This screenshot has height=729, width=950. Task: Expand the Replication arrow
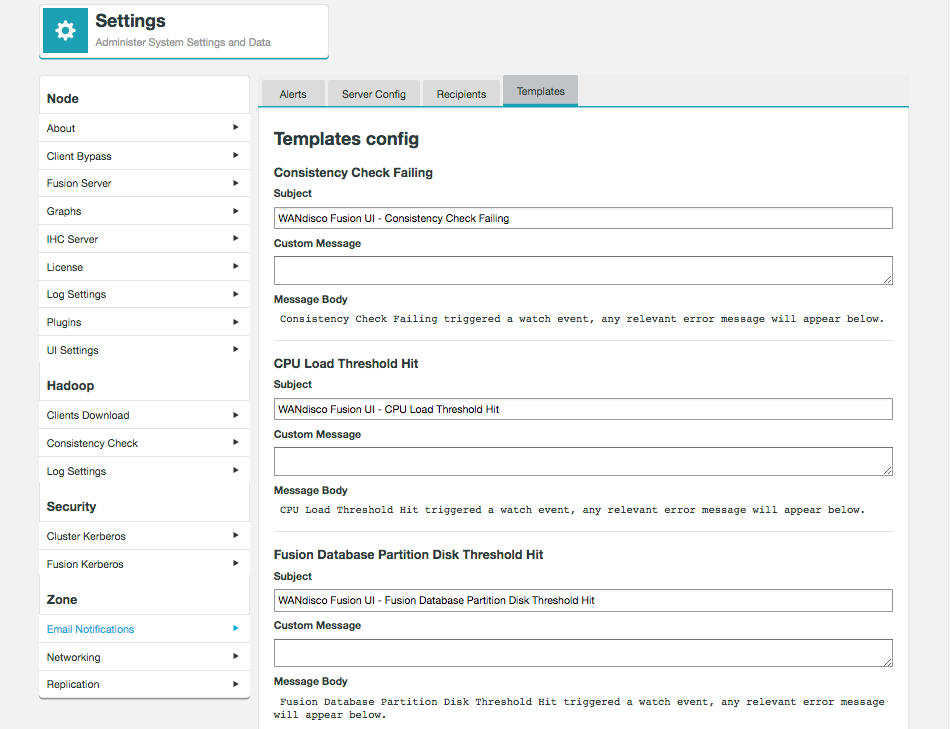click(x=236, y=684)
